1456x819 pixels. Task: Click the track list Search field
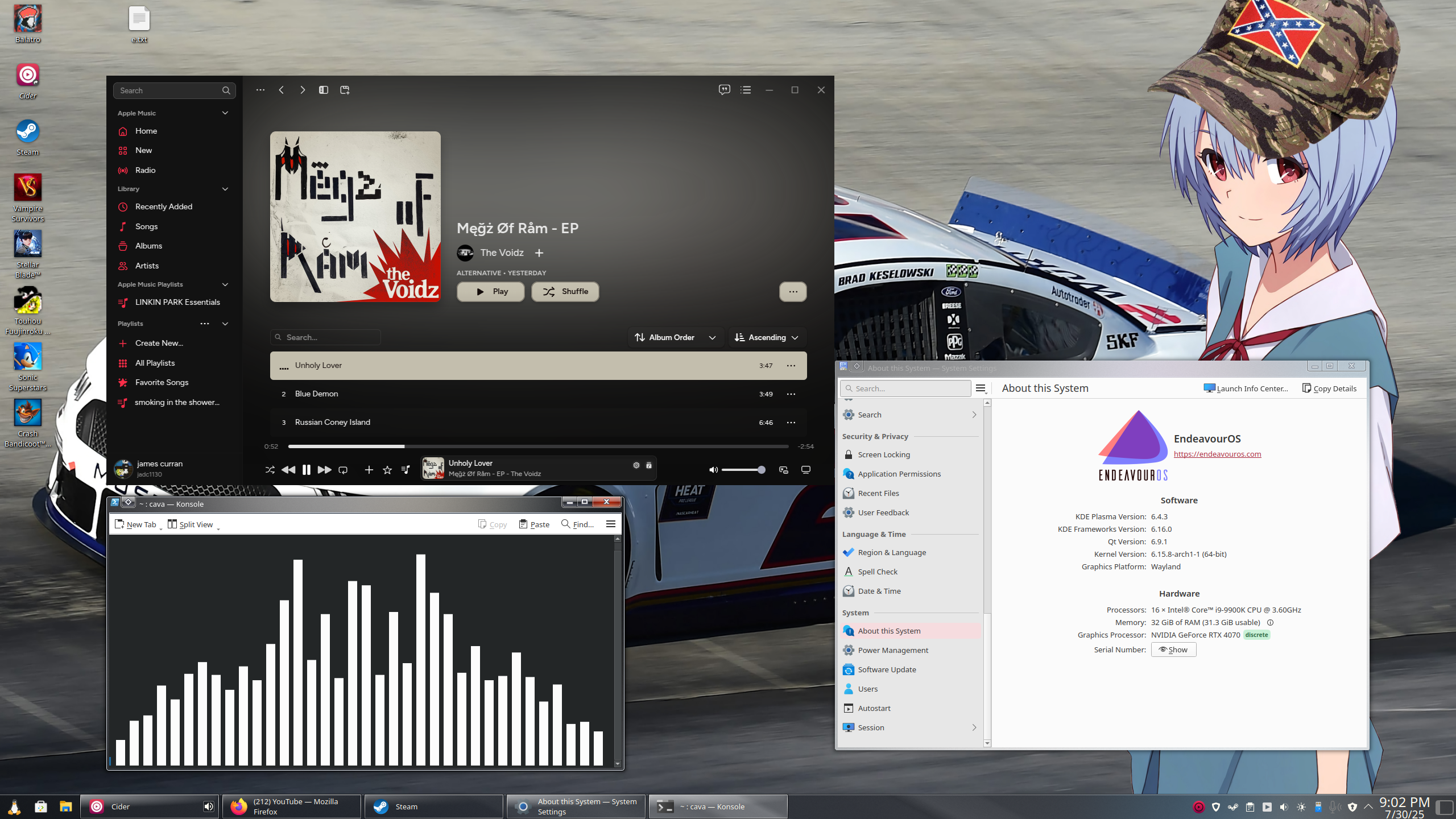(x=325, y=337)
